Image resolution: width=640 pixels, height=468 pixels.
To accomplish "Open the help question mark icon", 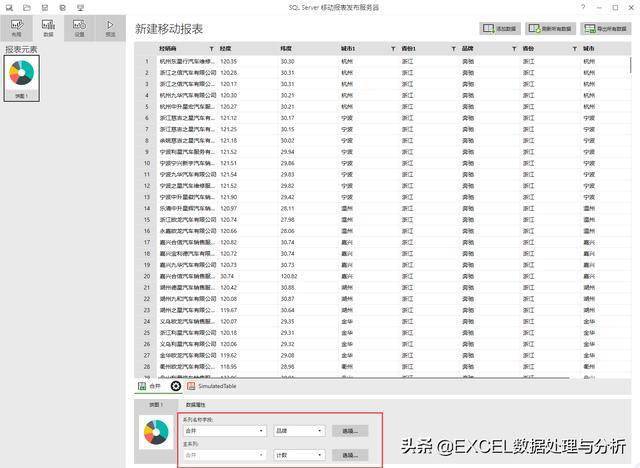I will click(x=583, y=7).
